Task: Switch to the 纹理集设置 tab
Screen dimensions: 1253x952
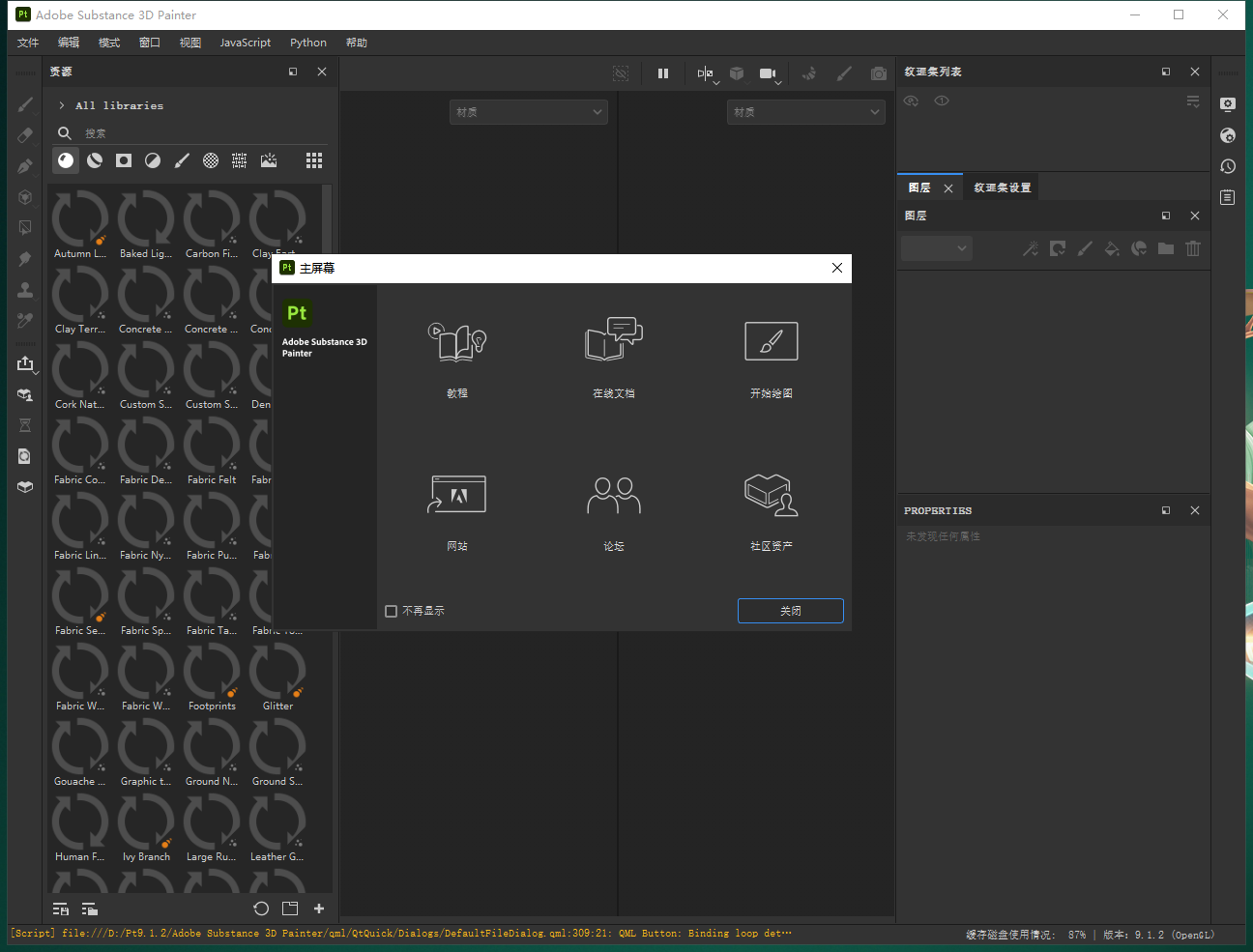Action: (1003, 188)
